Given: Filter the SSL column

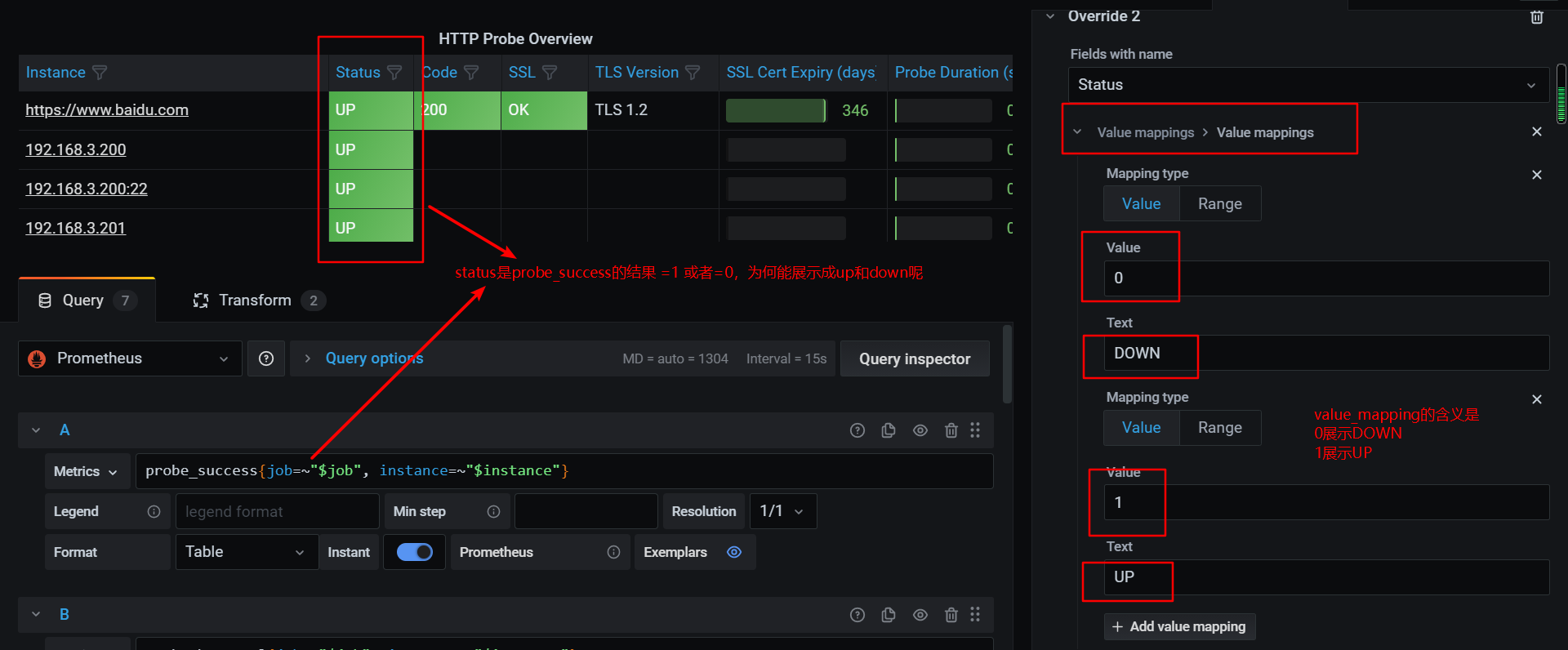Looking at the screenshot, I should click(550, 73).
